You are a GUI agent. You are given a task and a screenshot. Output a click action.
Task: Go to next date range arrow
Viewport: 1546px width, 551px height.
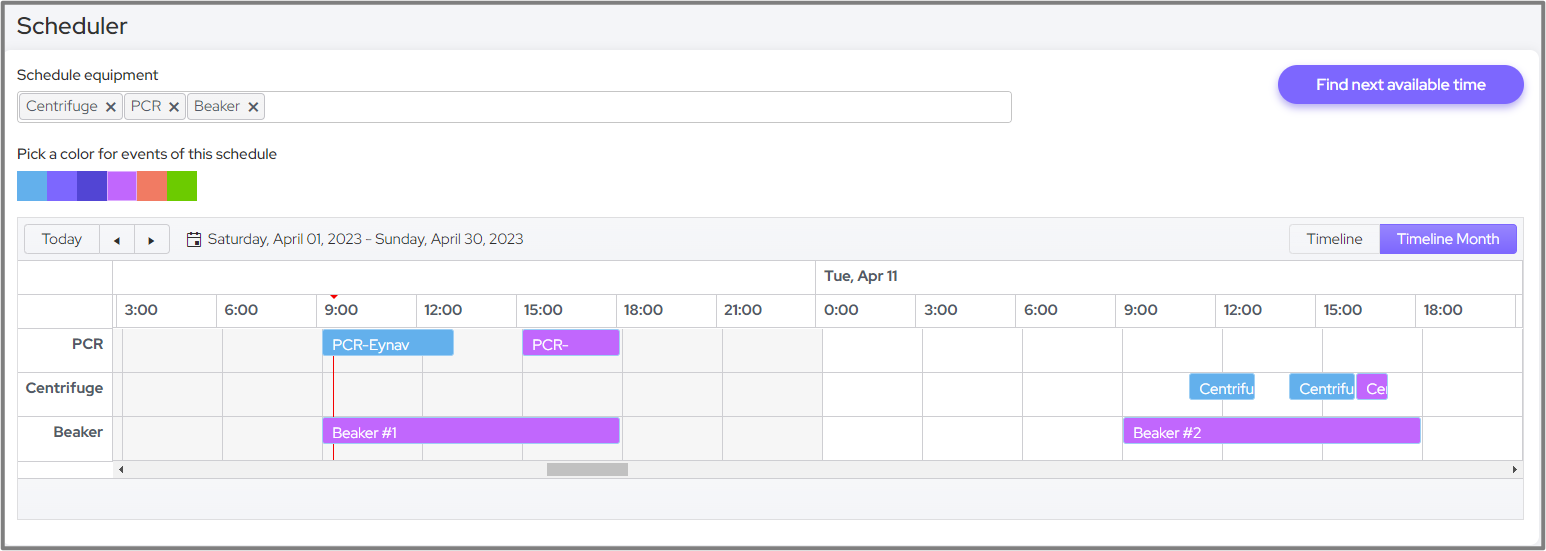point(152,240)
